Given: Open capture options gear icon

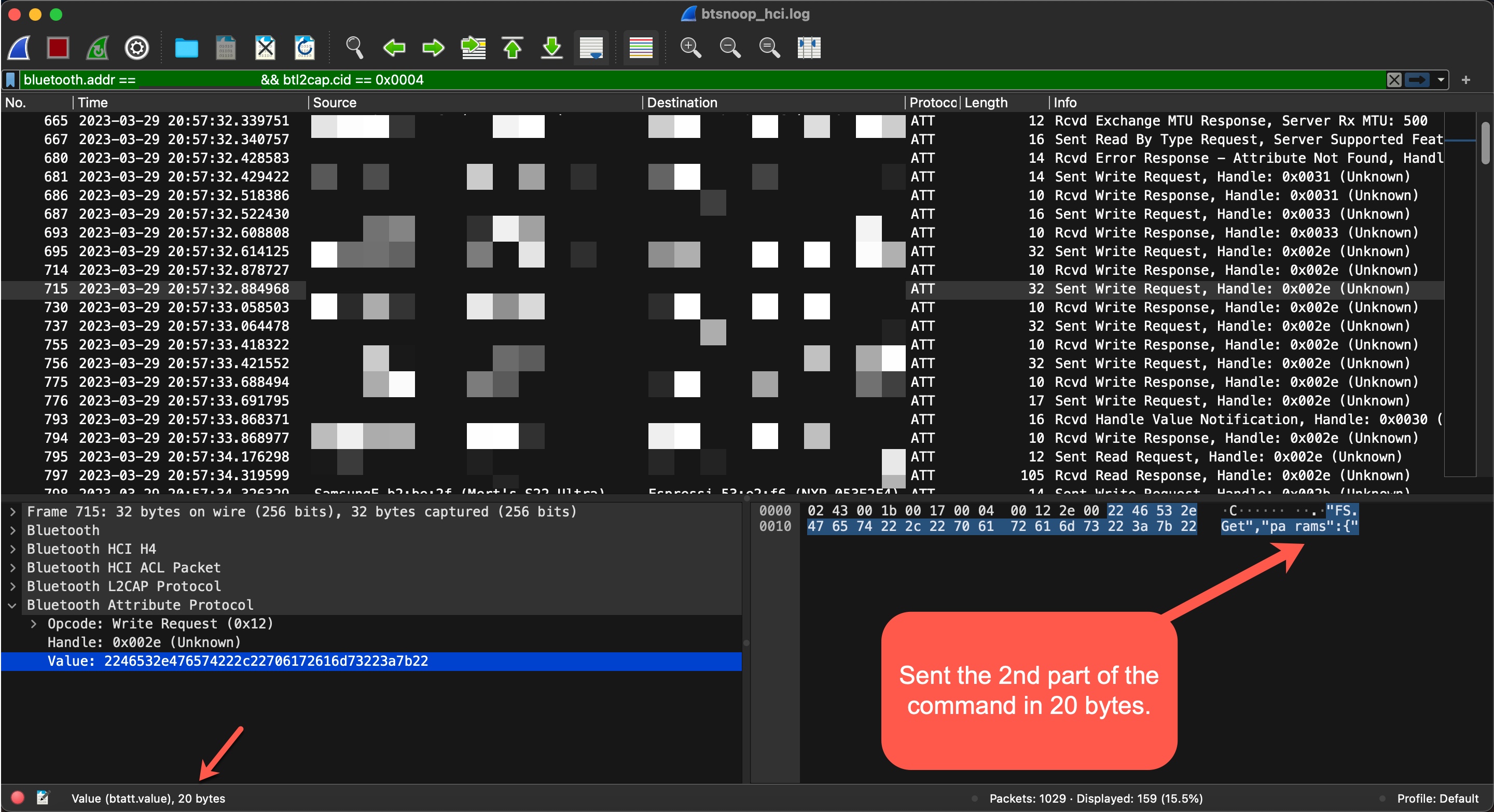Looking at the screenshot, I should [137, 48].
